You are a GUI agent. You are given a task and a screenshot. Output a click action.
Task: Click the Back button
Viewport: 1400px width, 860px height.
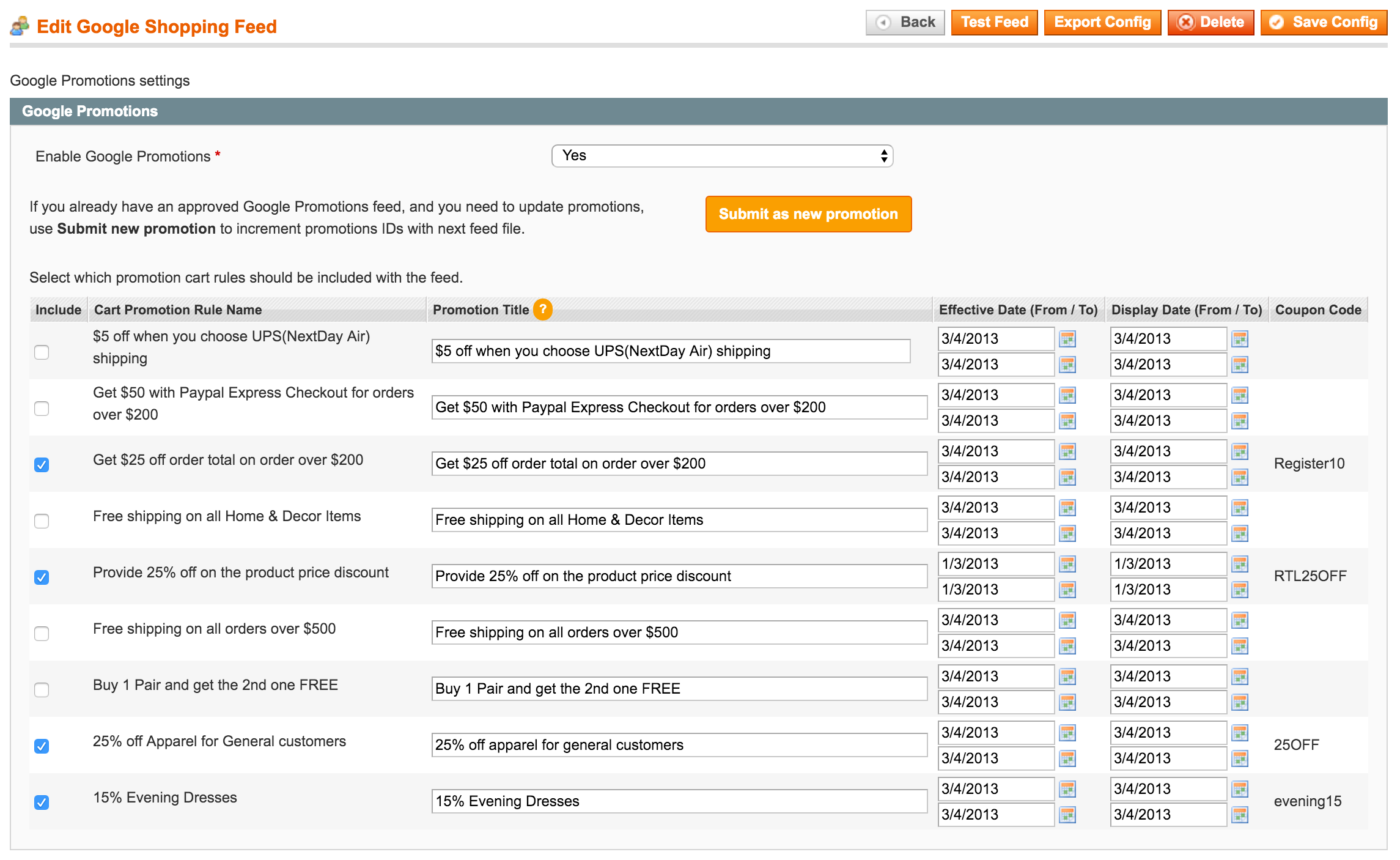pyautogui.click(x=905, y=23)
